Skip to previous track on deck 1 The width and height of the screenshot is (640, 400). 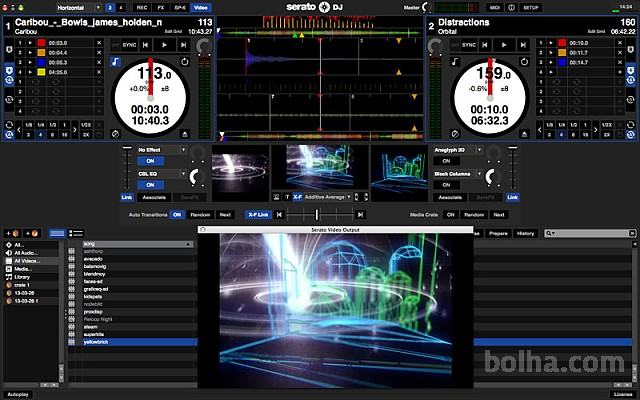145,45
